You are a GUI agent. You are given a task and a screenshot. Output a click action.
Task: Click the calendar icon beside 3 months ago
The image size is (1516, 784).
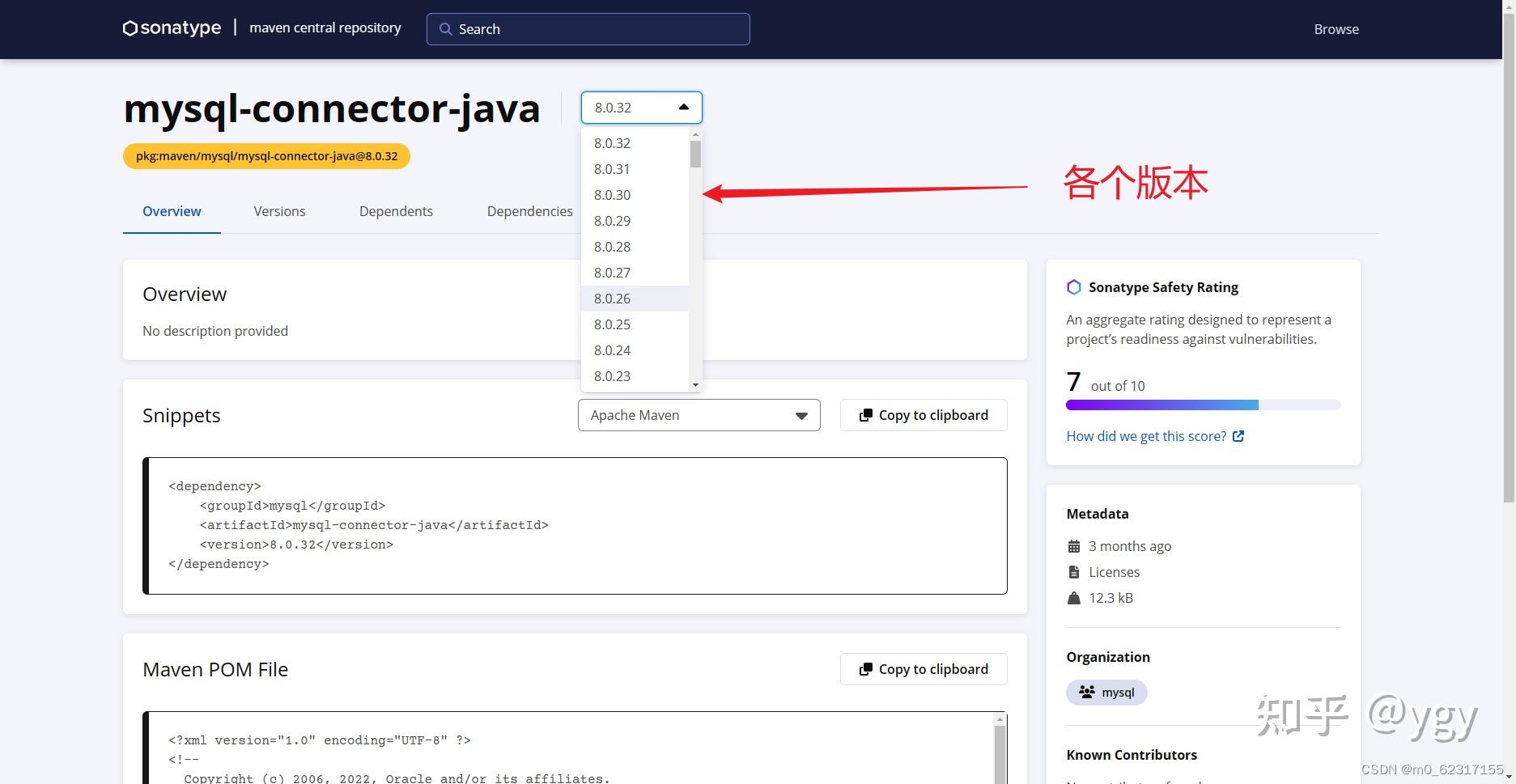1074,545
